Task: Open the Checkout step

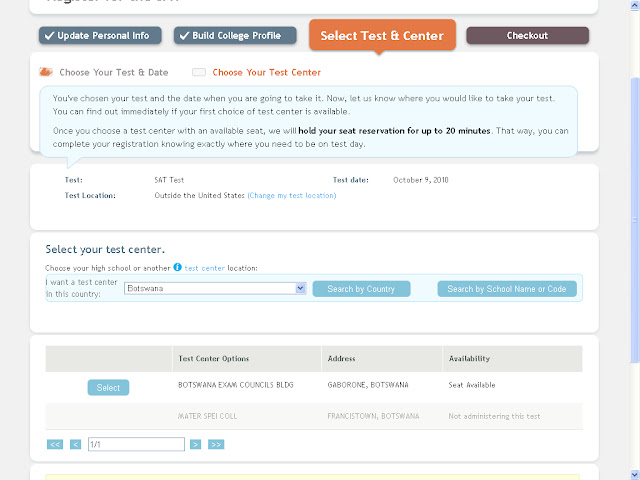Action: tap(527, 36)
